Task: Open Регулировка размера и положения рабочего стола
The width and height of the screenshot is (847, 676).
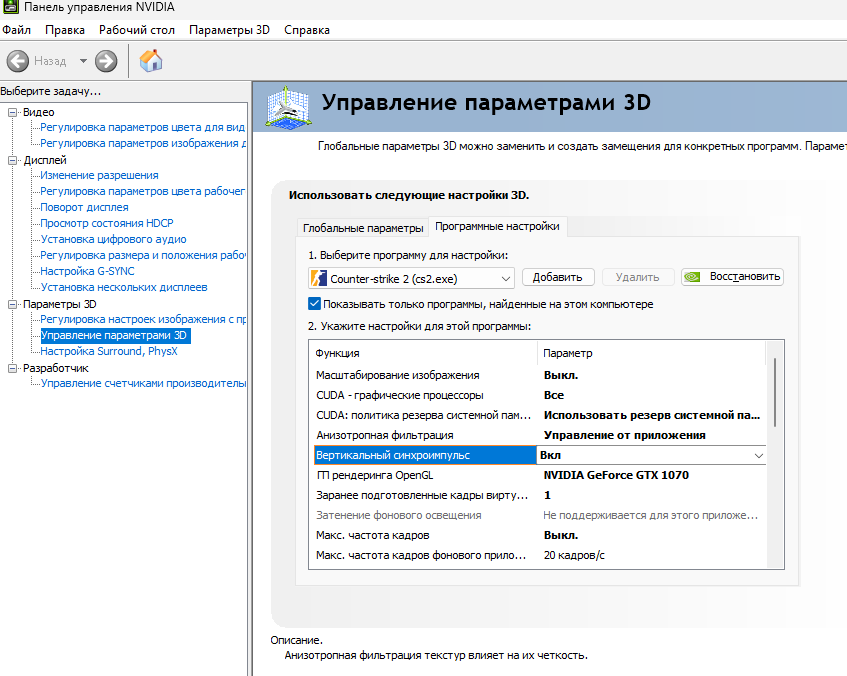Action: pos(143,255)
